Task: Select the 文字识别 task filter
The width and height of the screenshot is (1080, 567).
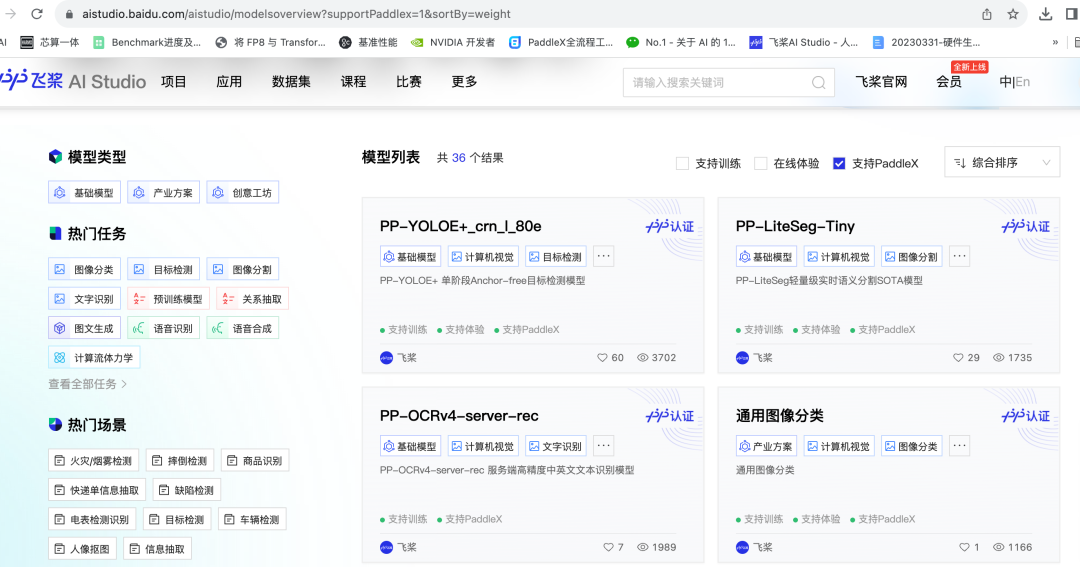Action: 84,298
